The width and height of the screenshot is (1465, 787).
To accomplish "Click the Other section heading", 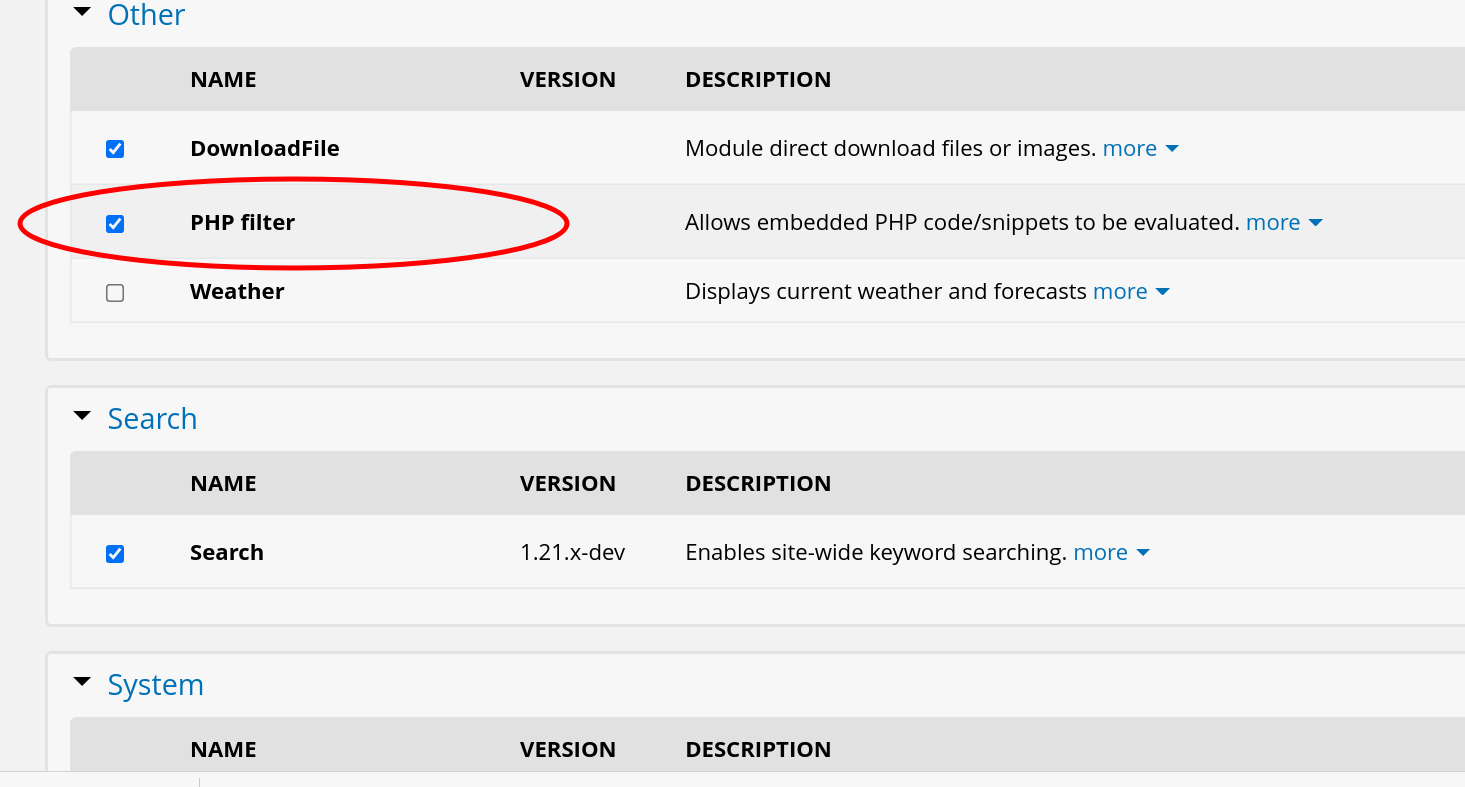I will coord(146,15).
